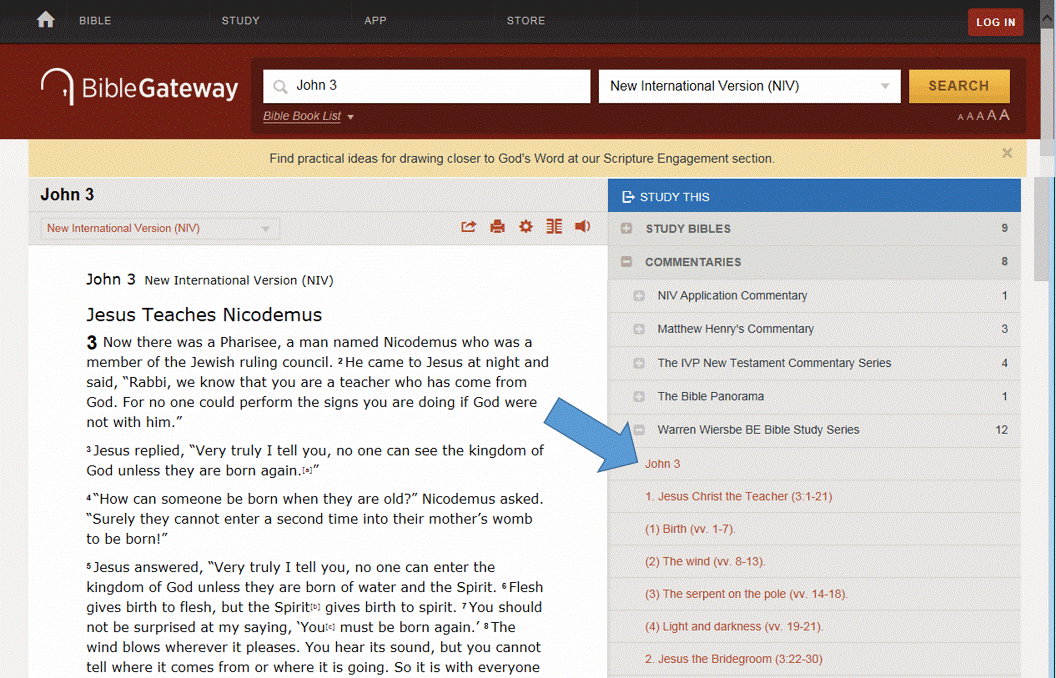1056x678 pixels.
Task: Open the John 3 commentary link
Action: tap(663, 464)
